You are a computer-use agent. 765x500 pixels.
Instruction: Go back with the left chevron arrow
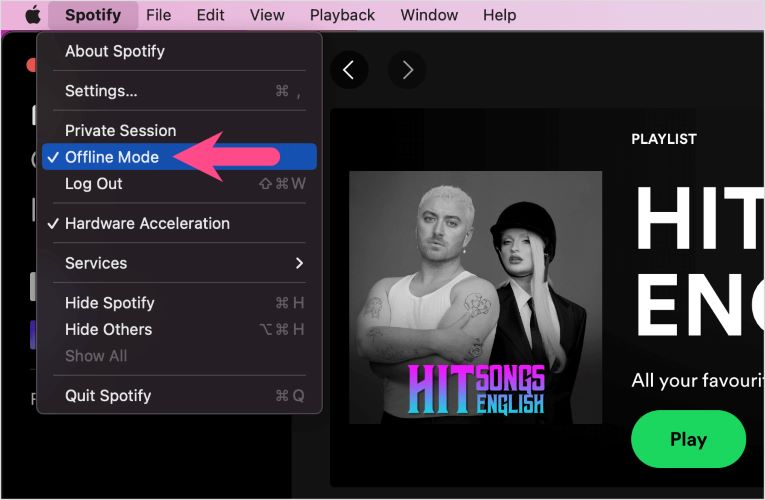pos(348,70)
